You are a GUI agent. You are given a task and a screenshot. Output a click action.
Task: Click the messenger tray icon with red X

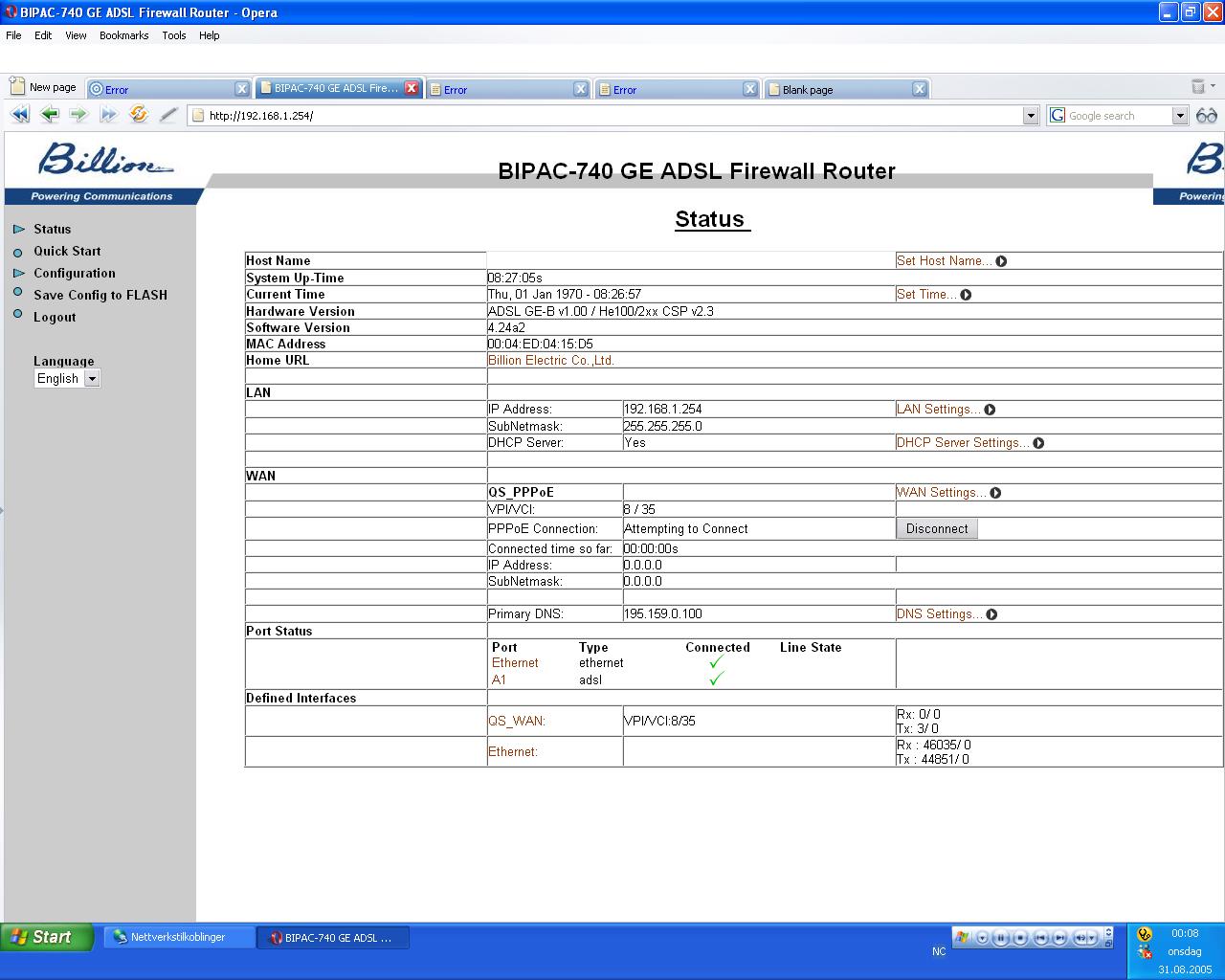(x=1145, y=951)
